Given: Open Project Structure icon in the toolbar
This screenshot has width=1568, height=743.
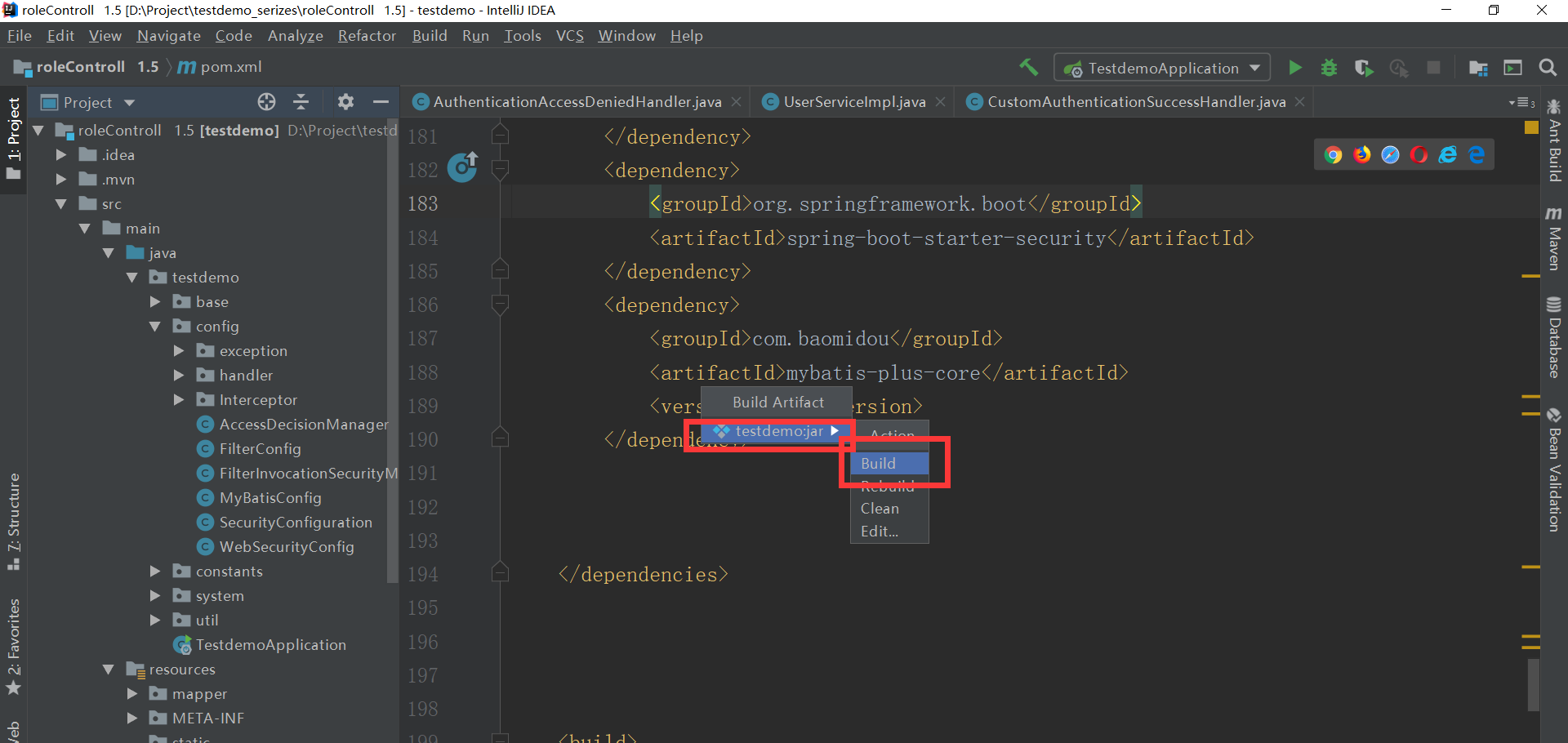Looking at the screenshot, I should pos(1478,68).
